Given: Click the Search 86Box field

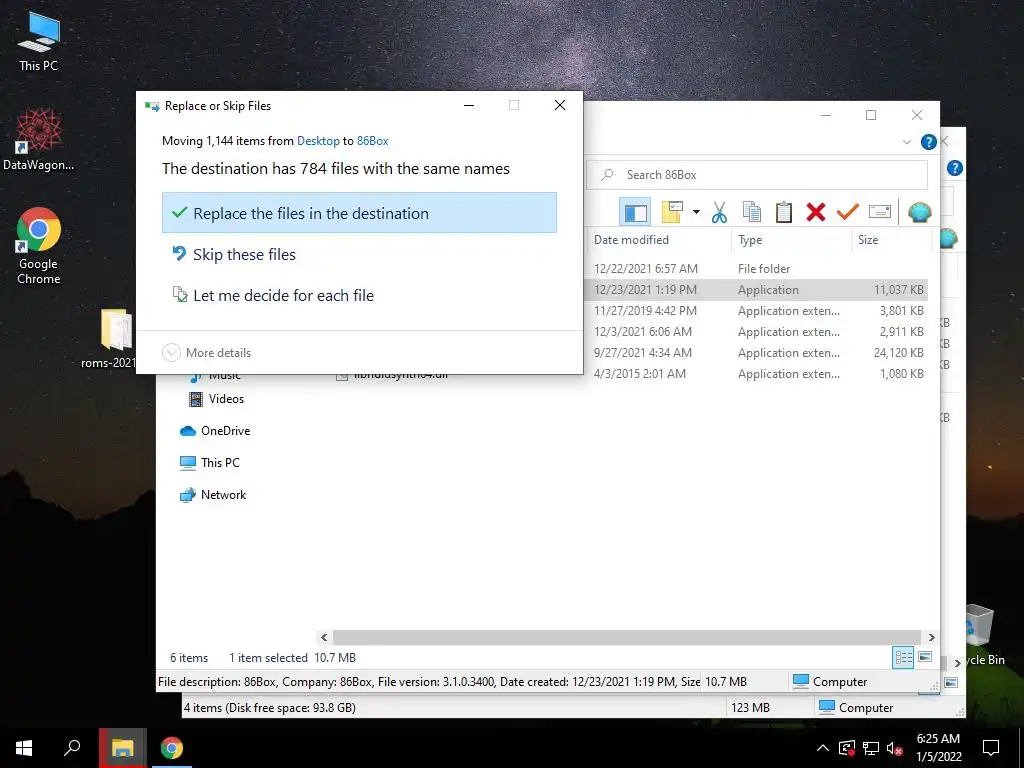Looking at the screenshot, I should [x=757, y=175].
